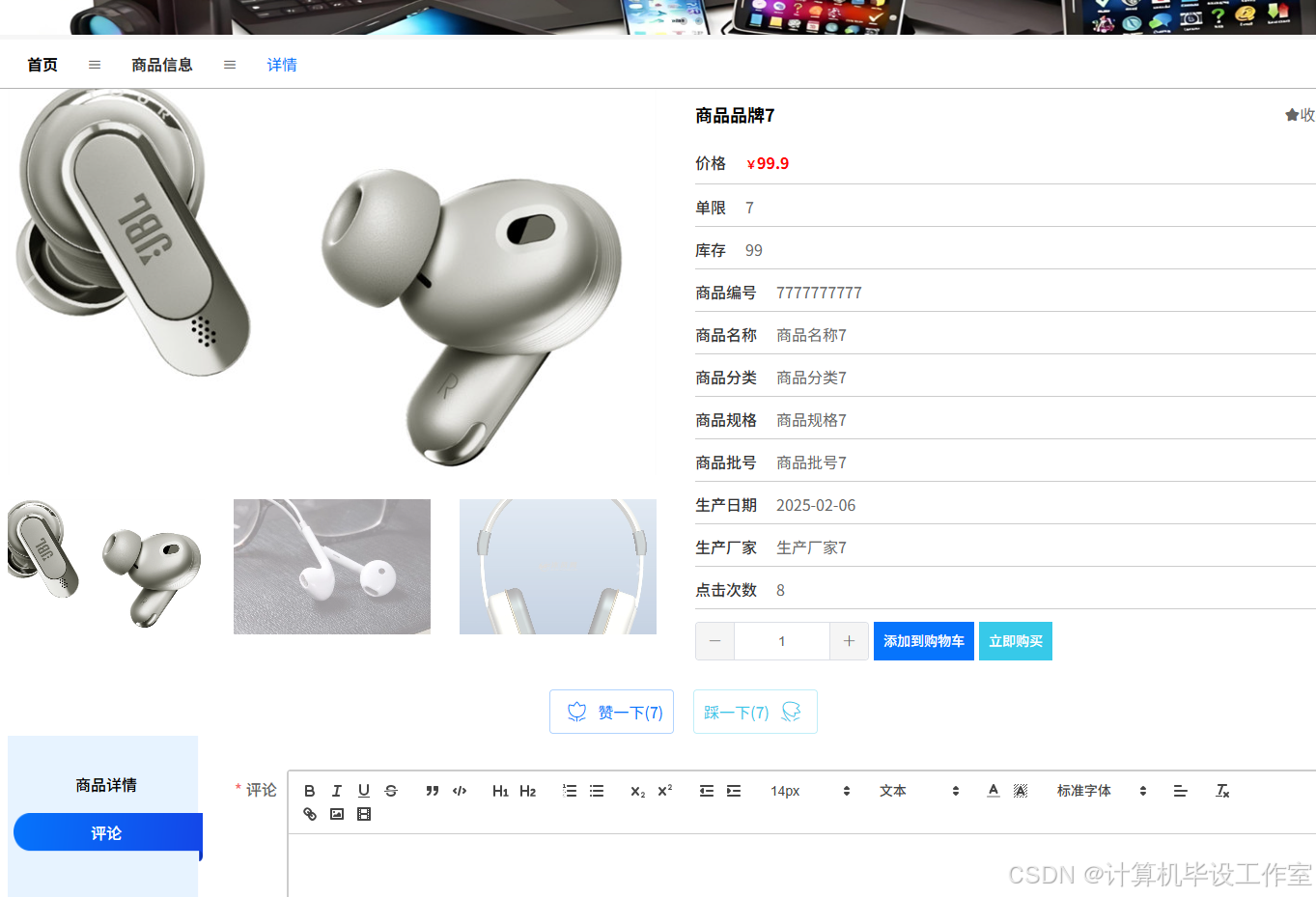Open the text alignment options
Screen dimensions: 1316x897
click(x=1180, y=791)
